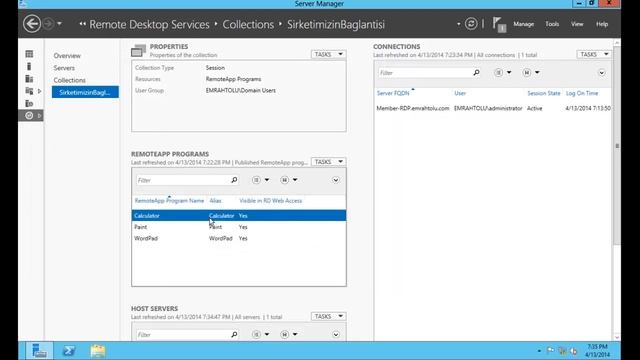Select the Member-RDP.emrahtolu.com connection row
640x360 pixels.
point(493,108)
